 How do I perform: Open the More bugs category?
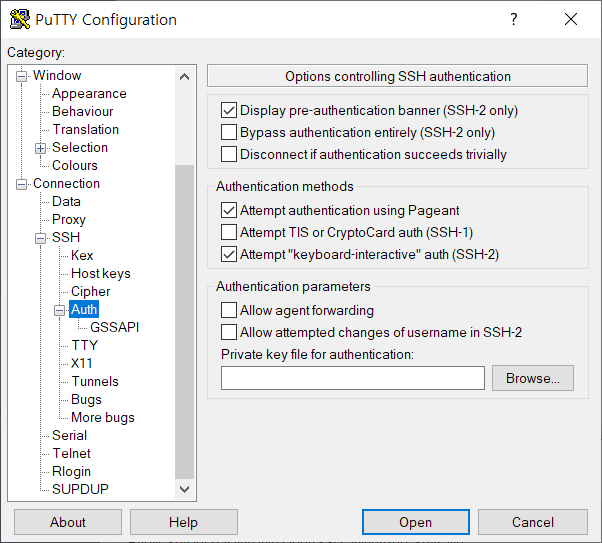(103, 418)
